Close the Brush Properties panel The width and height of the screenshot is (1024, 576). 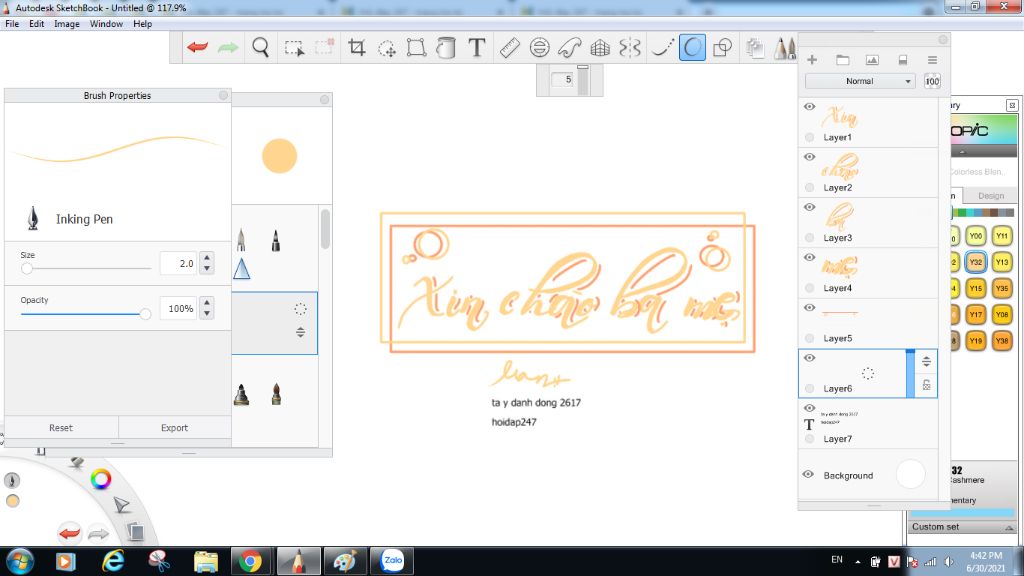tap(223, 95)
